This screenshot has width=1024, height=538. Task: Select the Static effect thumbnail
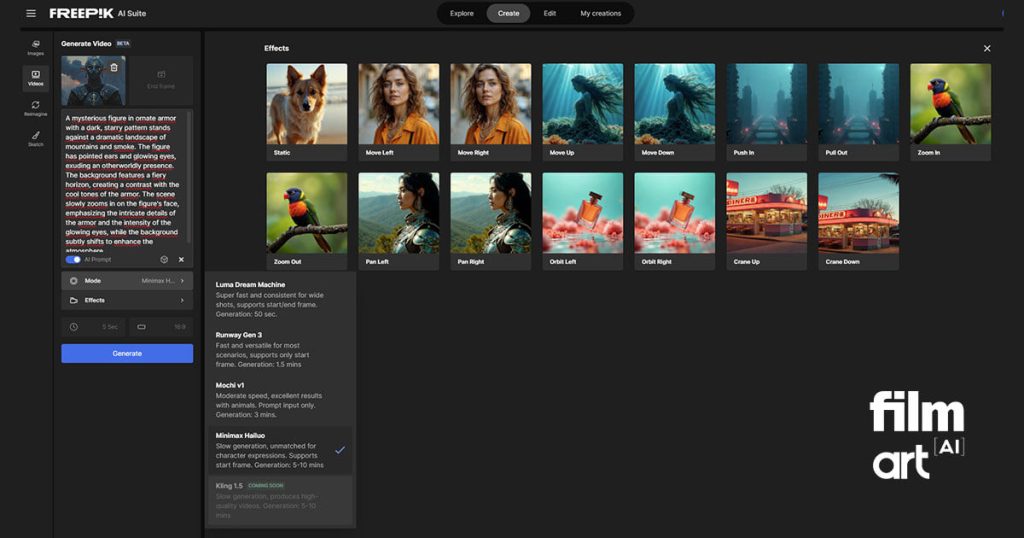pos(307,112)
